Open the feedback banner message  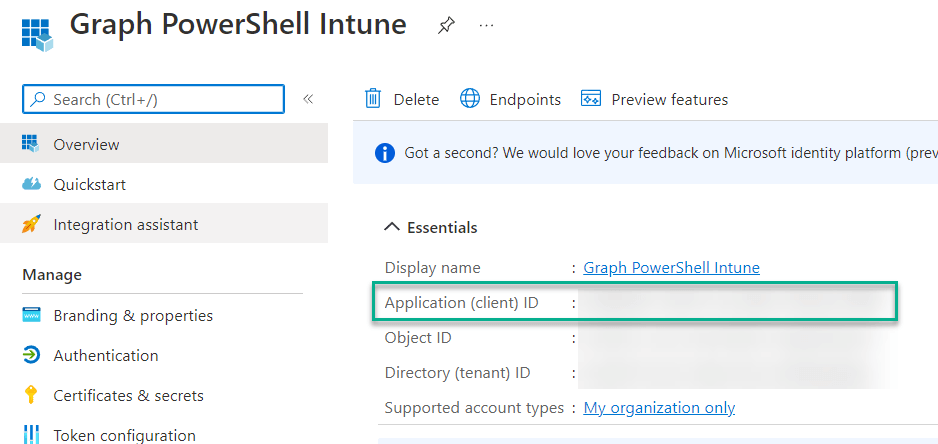pos(670,153)
